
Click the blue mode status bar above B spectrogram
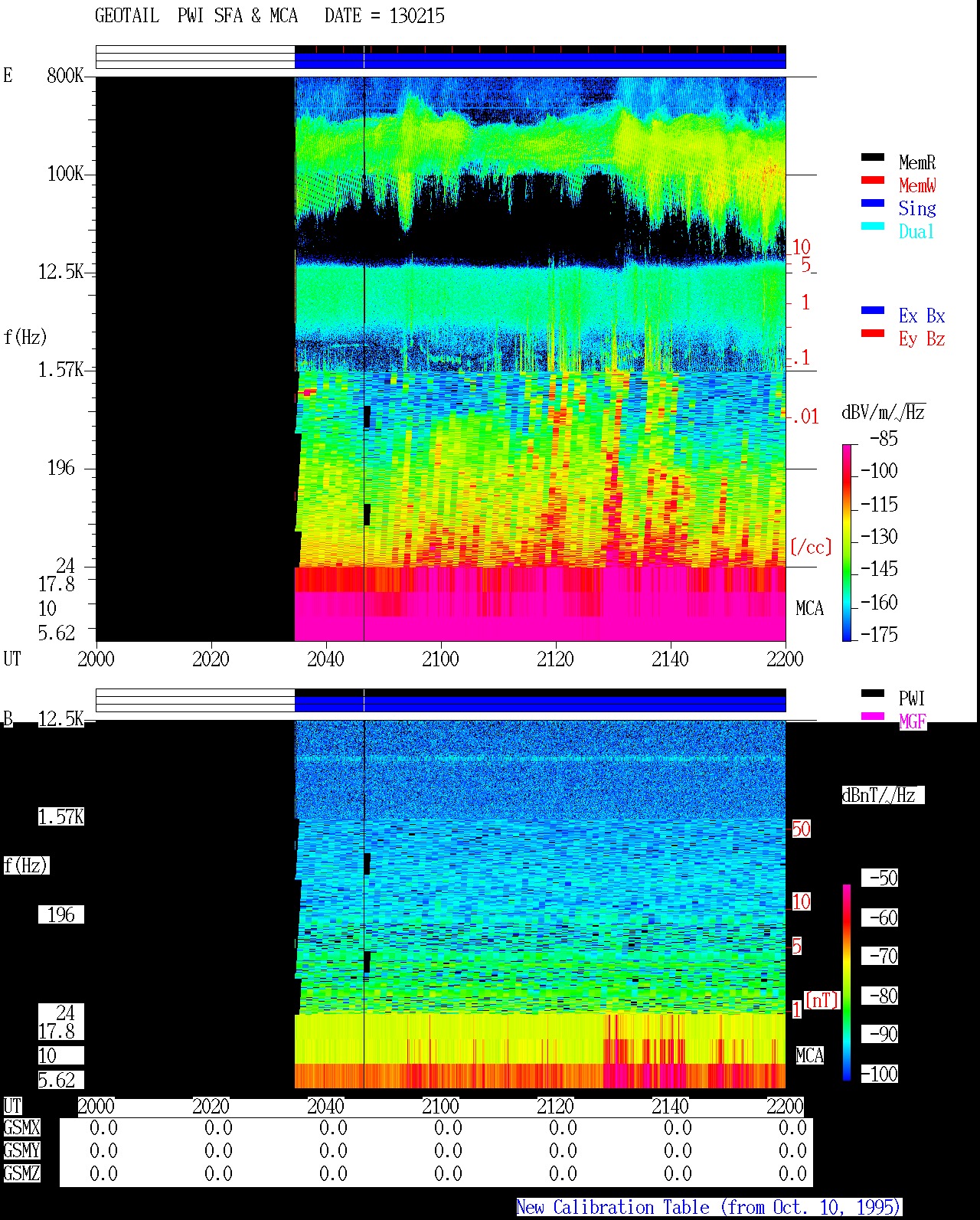click(541, 703)
